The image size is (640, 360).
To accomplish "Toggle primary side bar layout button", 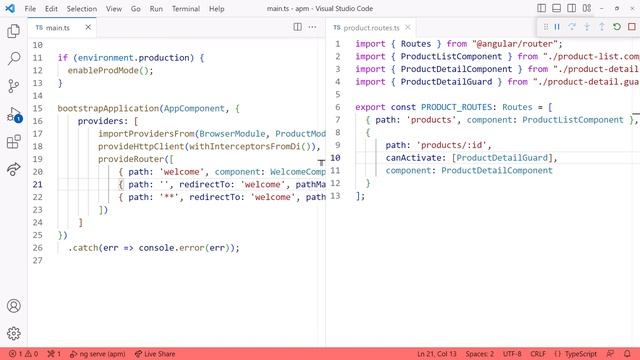I will (x=541, y=8).
